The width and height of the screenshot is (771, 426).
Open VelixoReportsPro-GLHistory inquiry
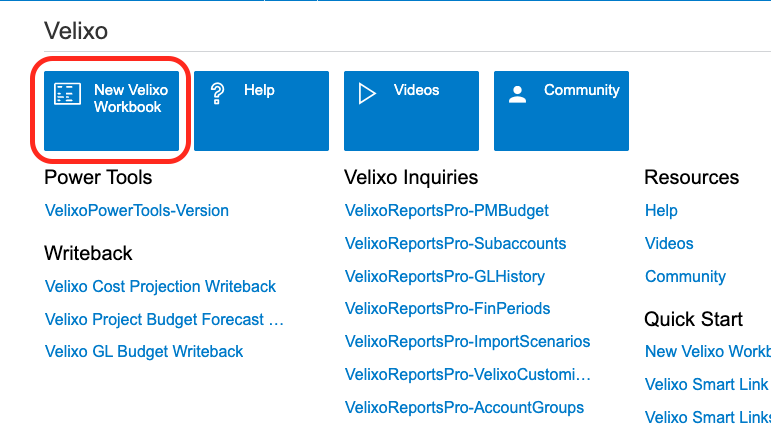(445, 276)
